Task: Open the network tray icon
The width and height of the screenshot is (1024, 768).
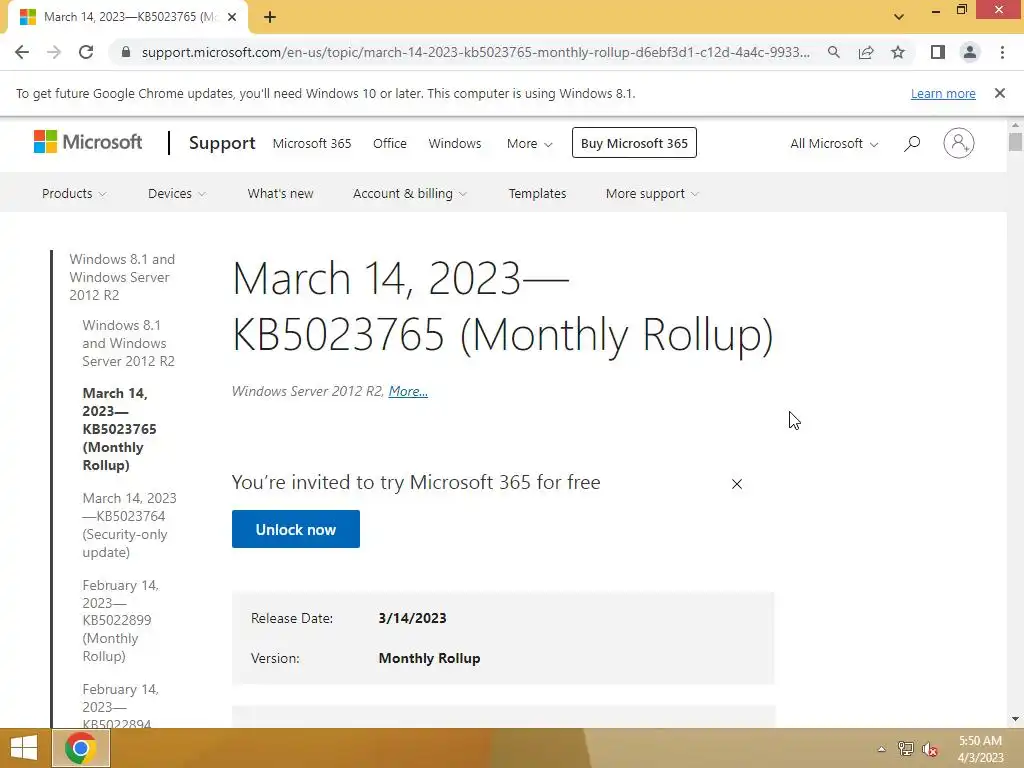Action: tap(905, 749)
